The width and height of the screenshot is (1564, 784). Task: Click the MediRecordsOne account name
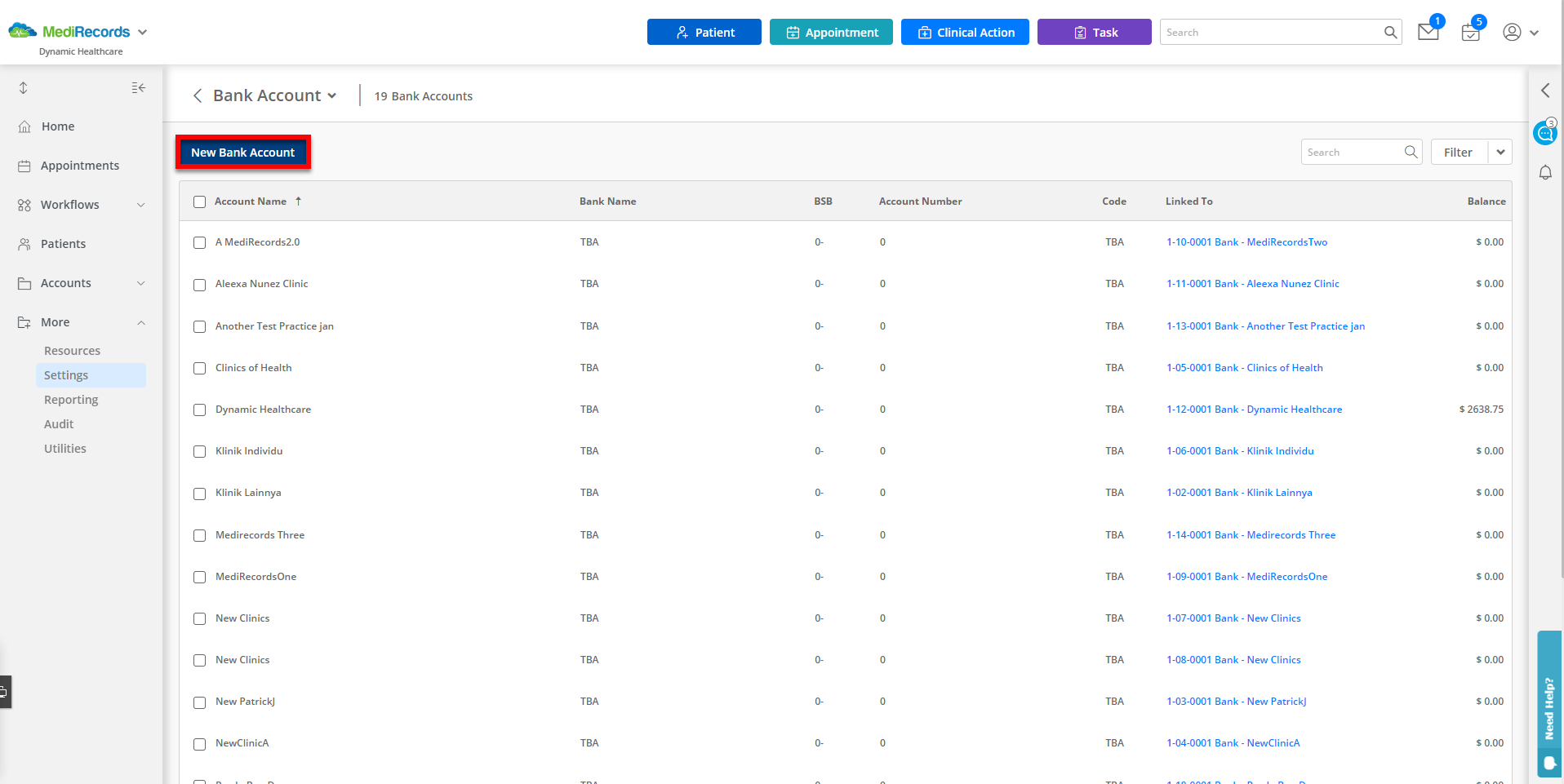(x=255, y=577)
